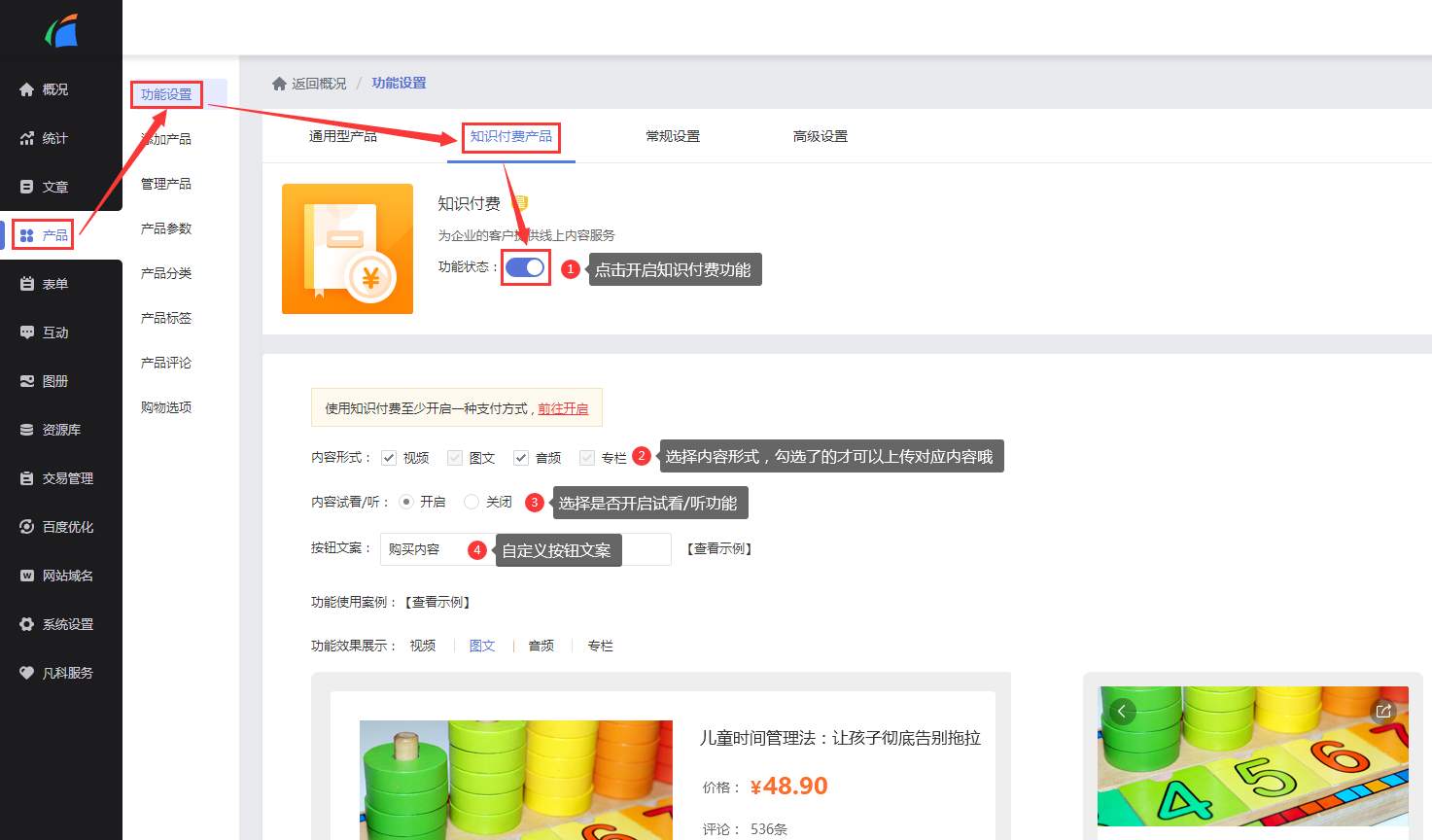Click 查看示例 beside 功能使用案例
This screenshot has width=1432, height=840.
point(437,603)
